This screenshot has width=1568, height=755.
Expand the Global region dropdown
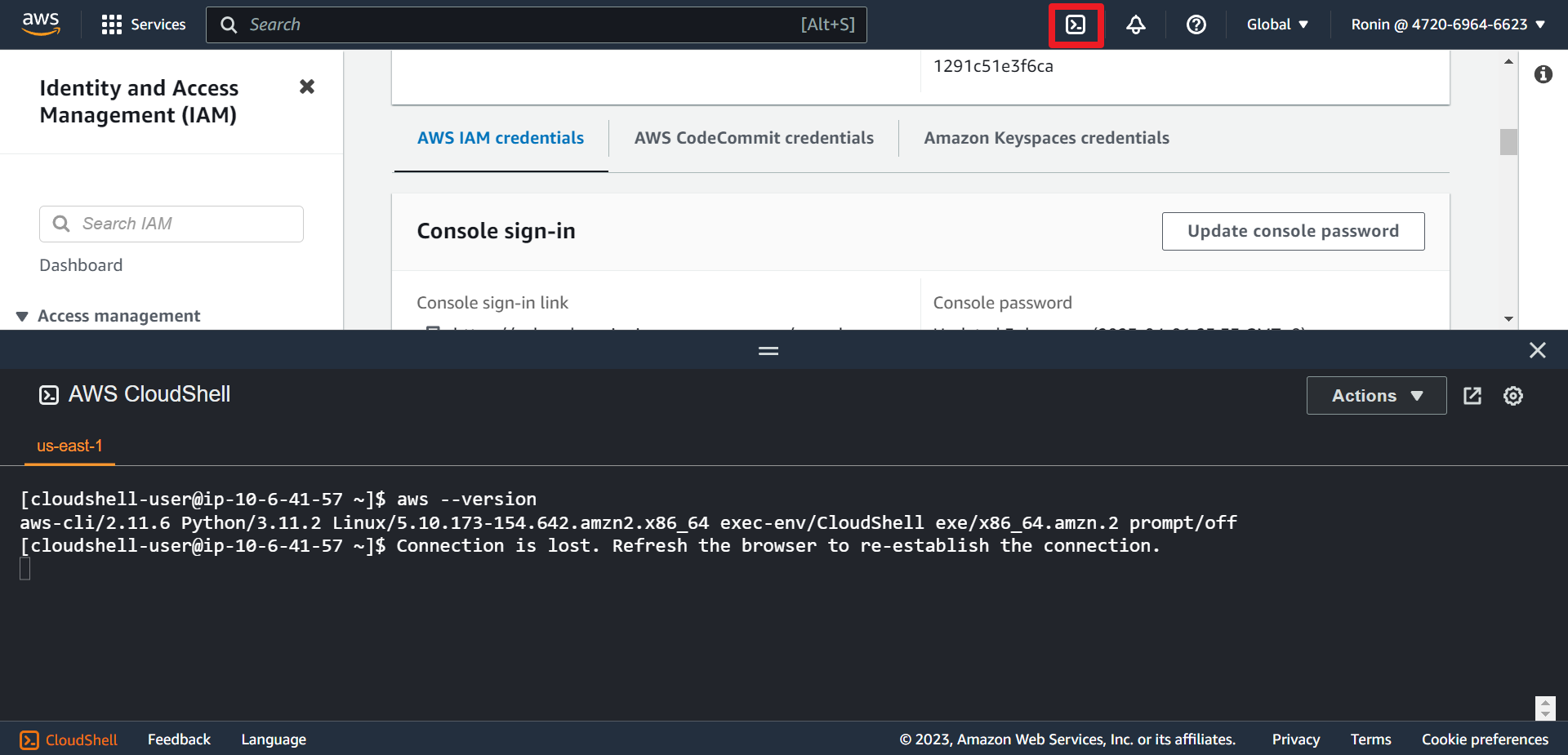pos(1277,24)
